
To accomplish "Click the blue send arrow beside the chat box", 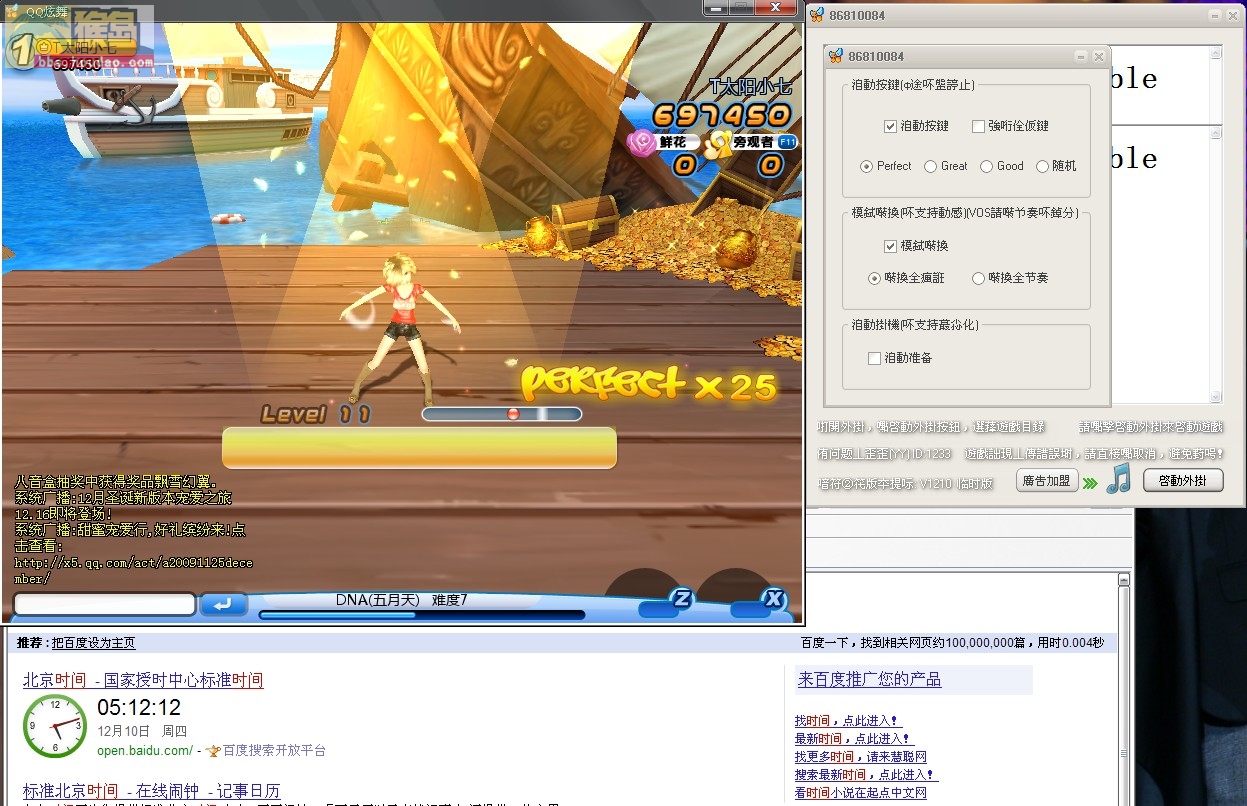I will tap(224, 604).
